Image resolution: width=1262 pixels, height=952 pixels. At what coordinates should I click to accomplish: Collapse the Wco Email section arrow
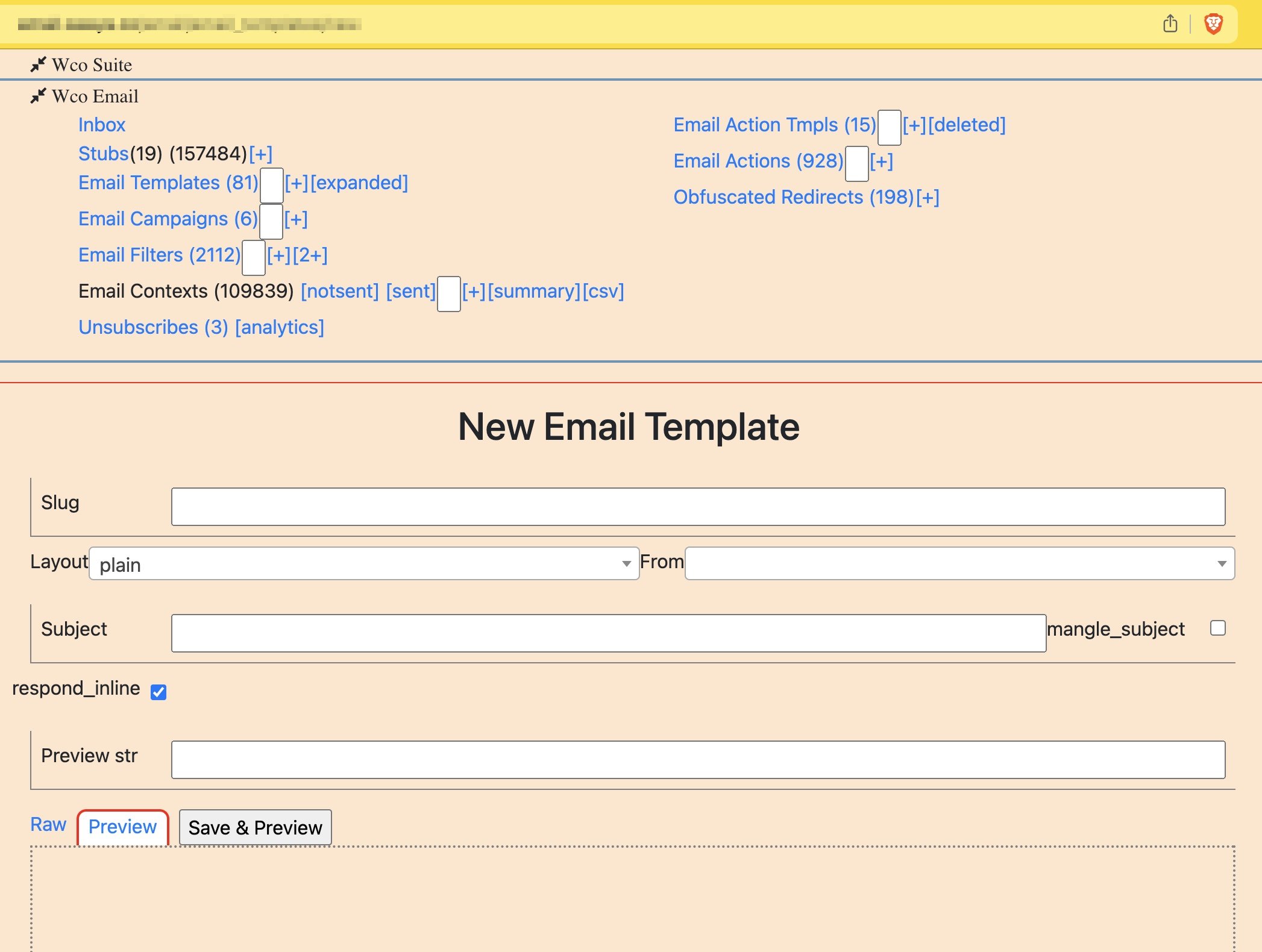point(38,95)
